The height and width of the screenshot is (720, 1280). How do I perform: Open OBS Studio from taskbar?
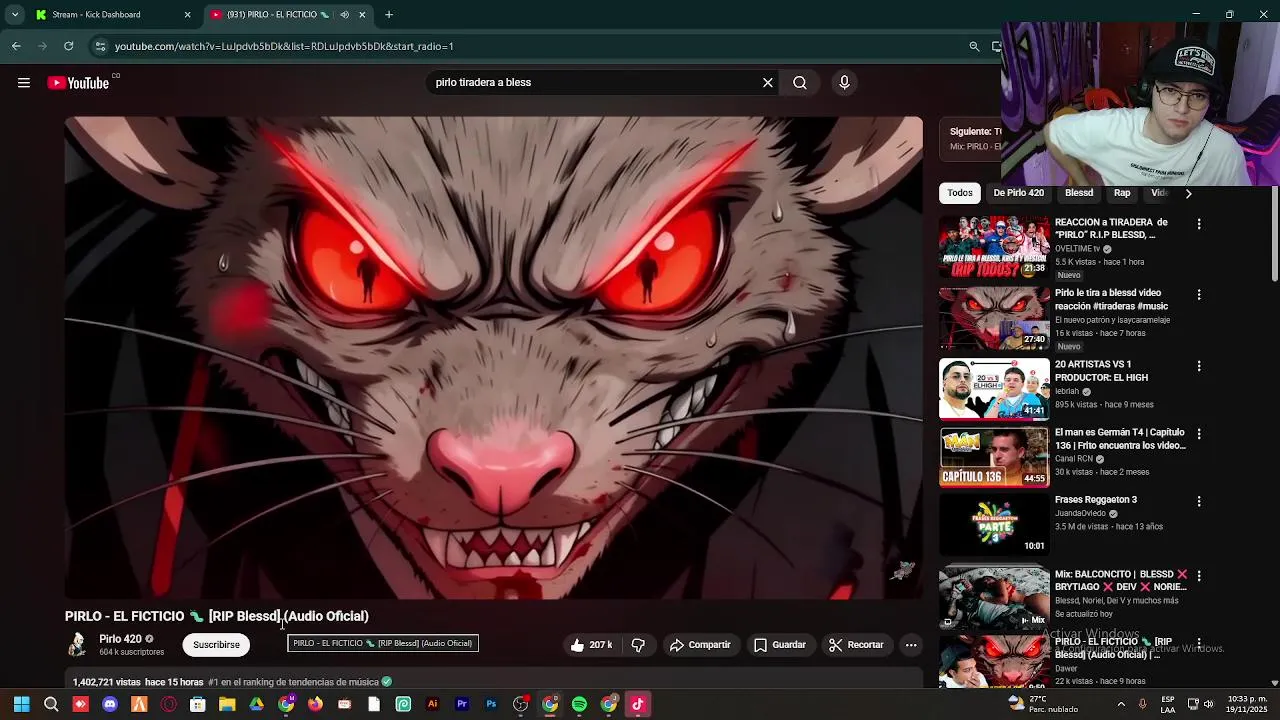coord(520,704)
